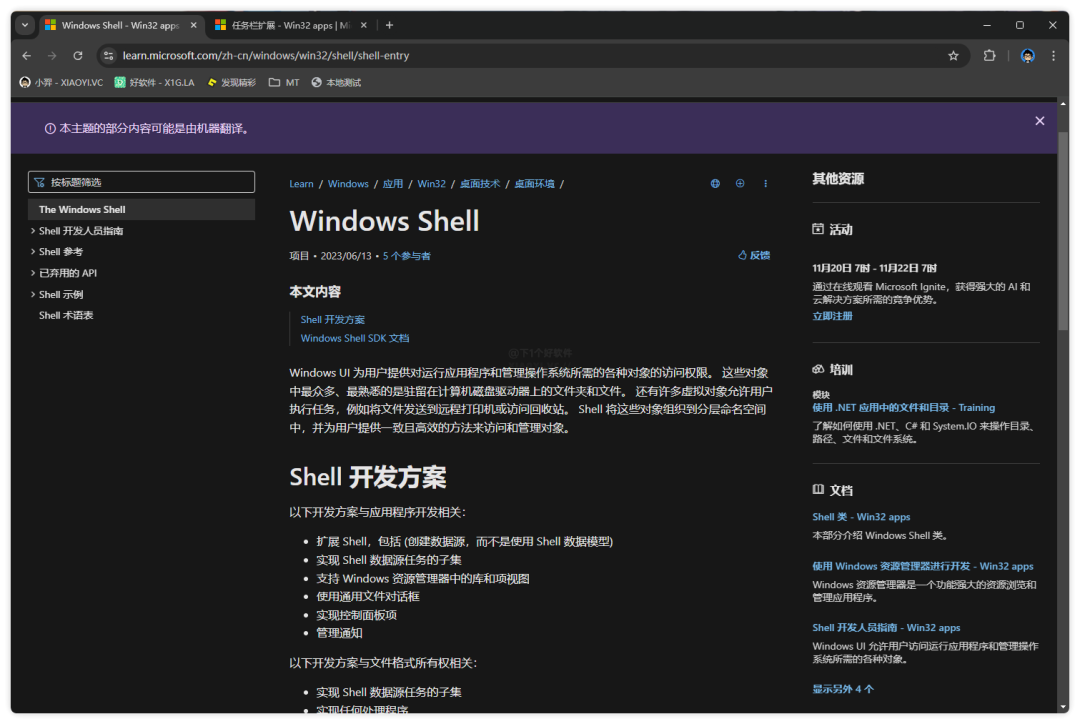Viewport: 1080px width, 724px height.
Task: Open site information icon in address bar
Action: coord(108,56)
